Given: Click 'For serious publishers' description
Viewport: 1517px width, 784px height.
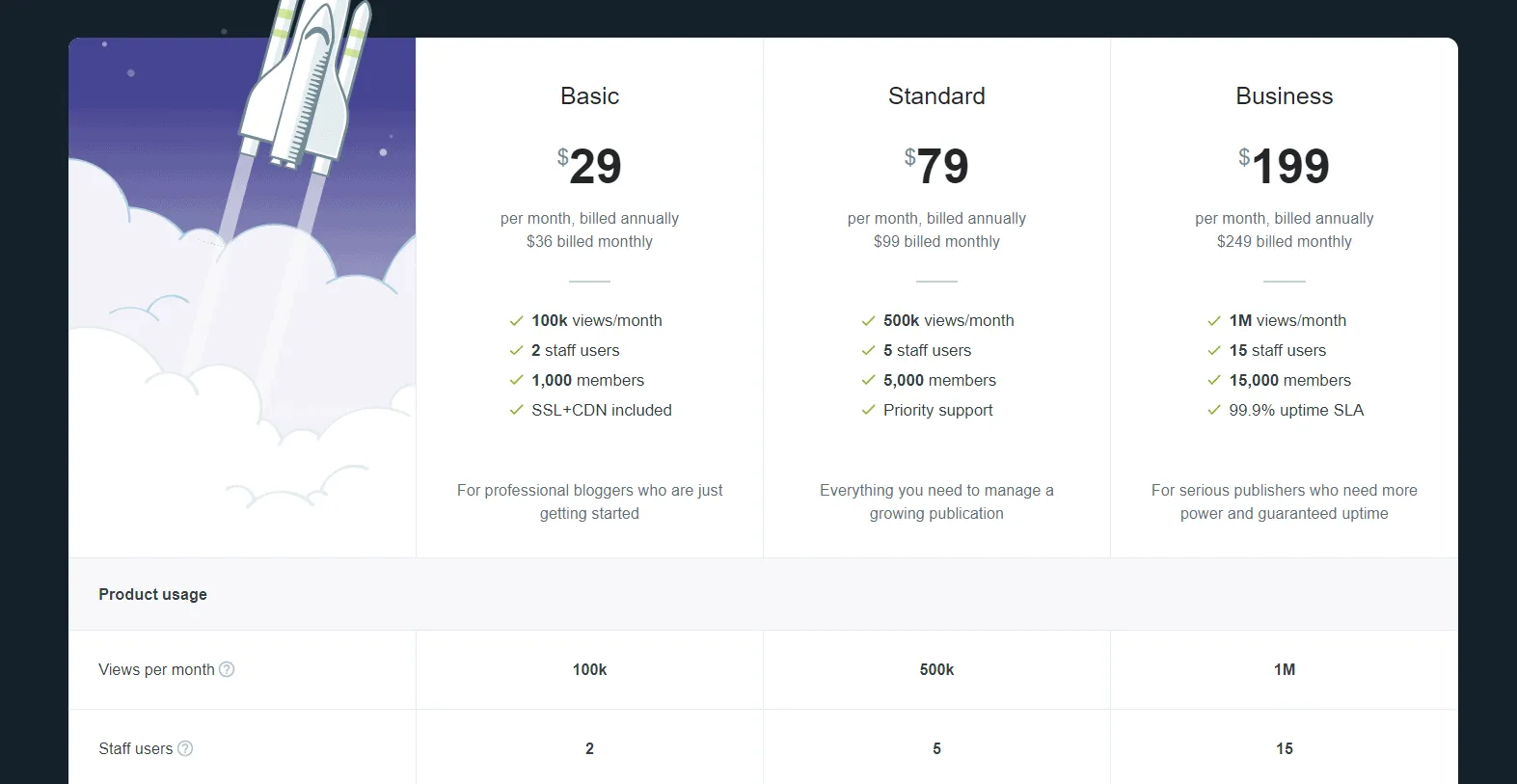Looking at the screenshot, I should click(1285, 502).
